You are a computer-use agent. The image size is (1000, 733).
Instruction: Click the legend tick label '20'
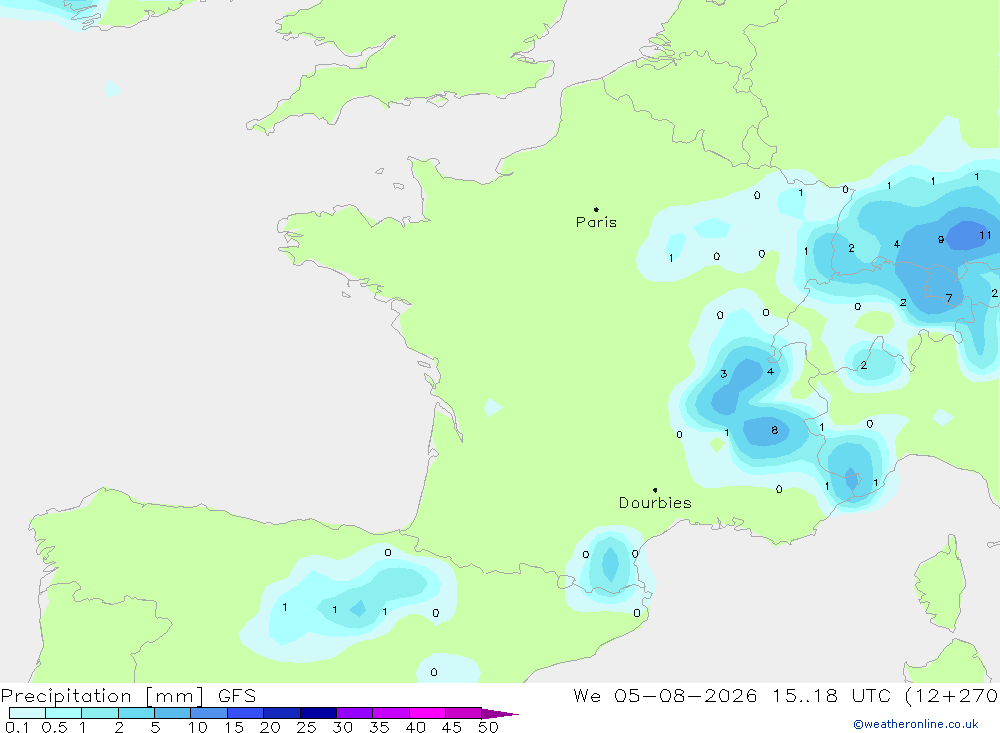(270, 727)
